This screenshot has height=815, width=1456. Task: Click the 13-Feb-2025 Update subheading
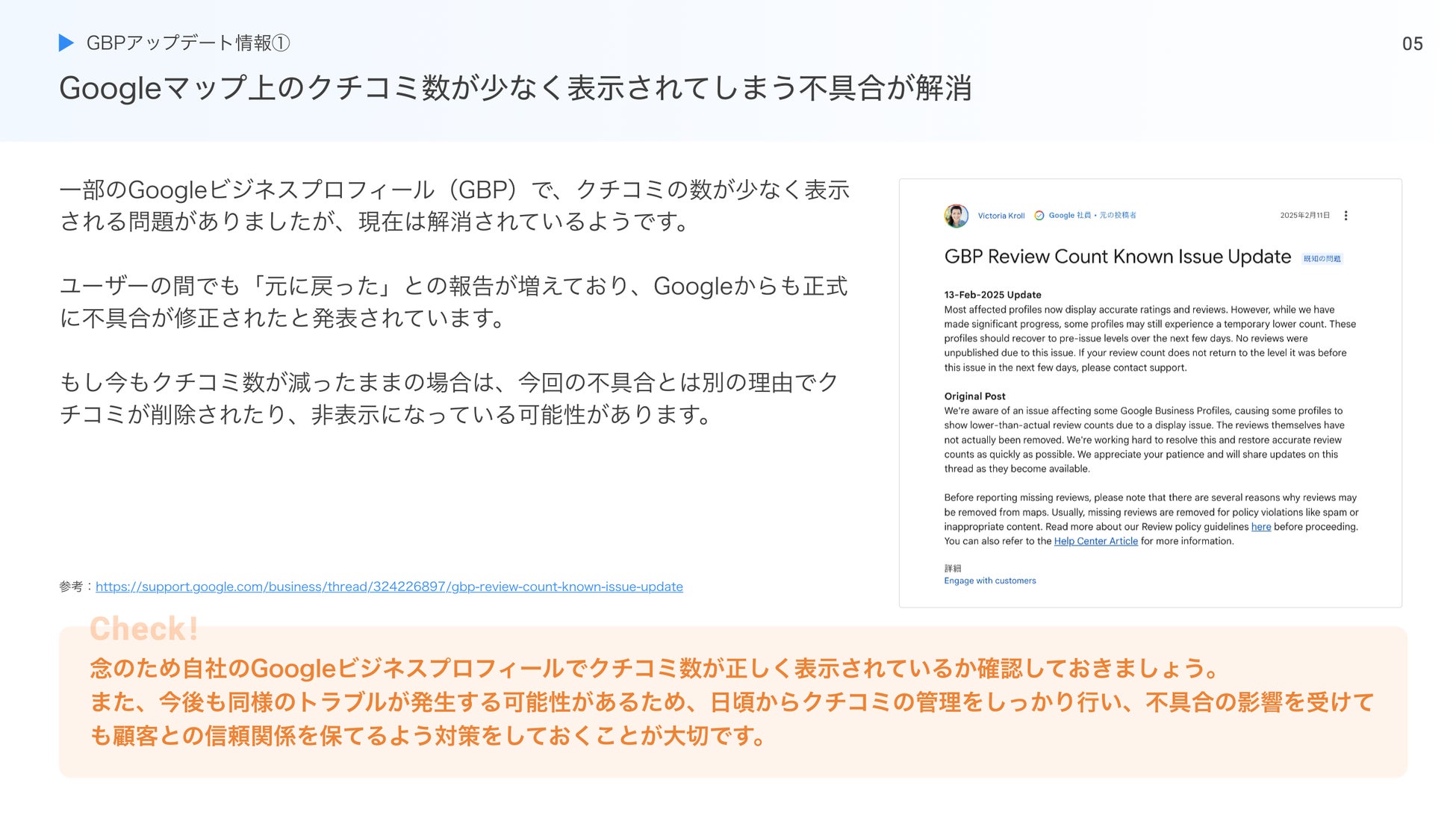[992, 295]
